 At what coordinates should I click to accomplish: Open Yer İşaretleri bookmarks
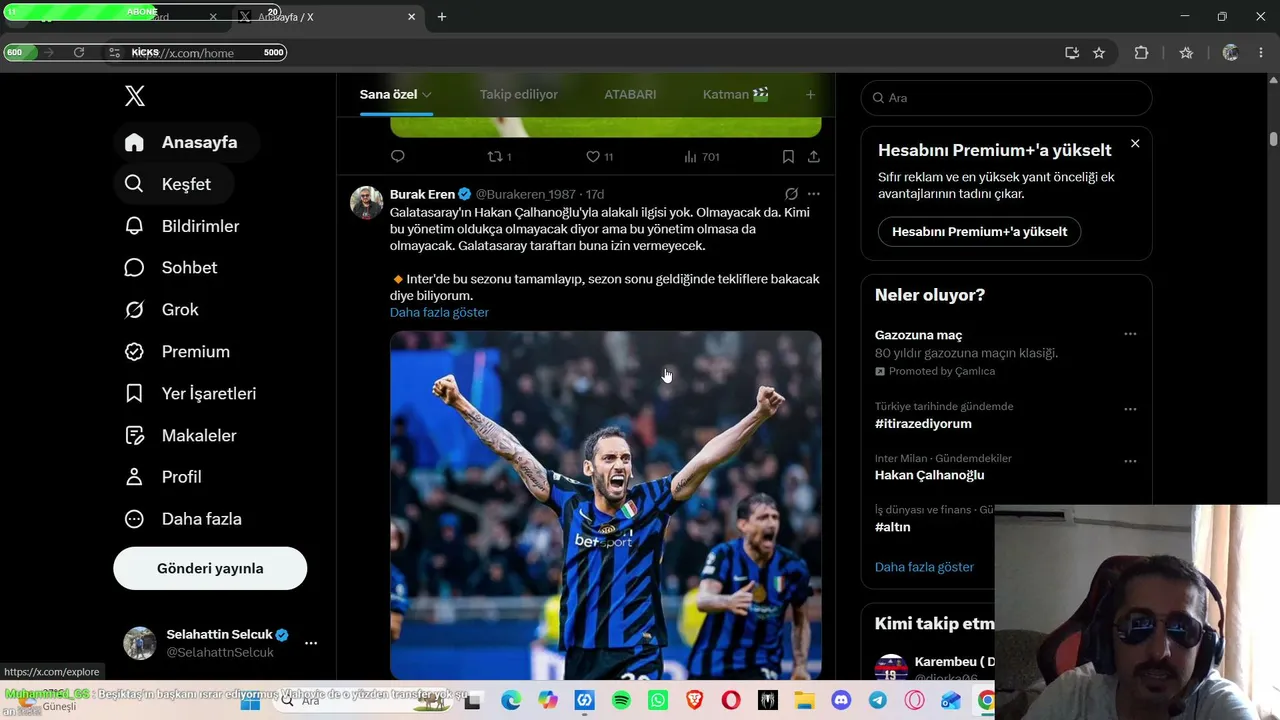coord(190,394)
